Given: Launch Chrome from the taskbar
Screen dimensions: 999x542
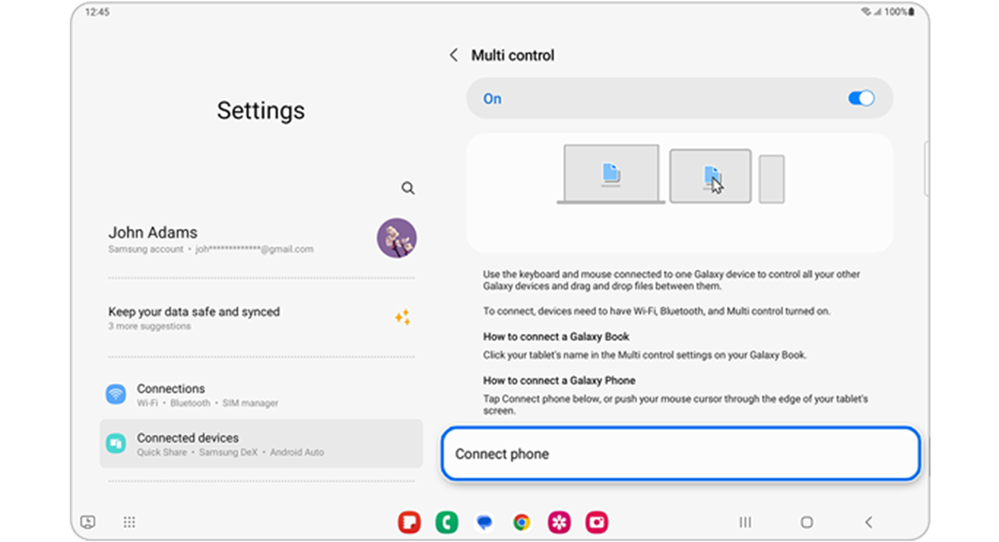Looking at the screenshot, I should pyautogui.click(x=522, y=522).
